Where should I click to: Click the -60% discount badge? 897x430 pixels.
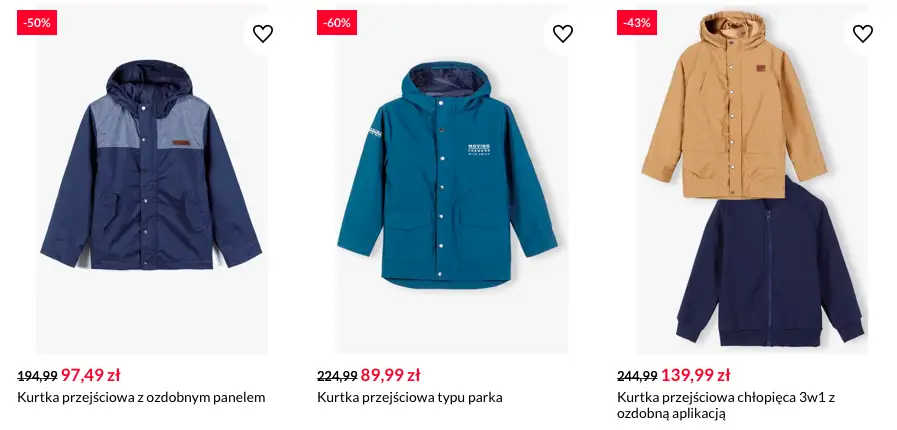point(337,22)
